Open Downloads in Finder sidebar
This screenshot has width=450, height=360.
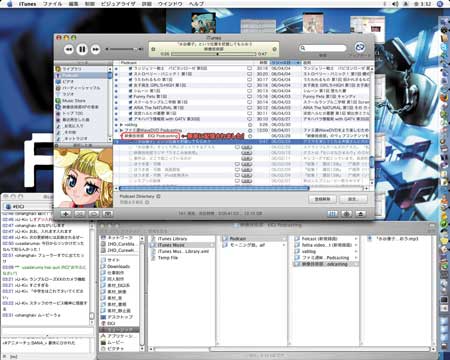pos(115,266)
